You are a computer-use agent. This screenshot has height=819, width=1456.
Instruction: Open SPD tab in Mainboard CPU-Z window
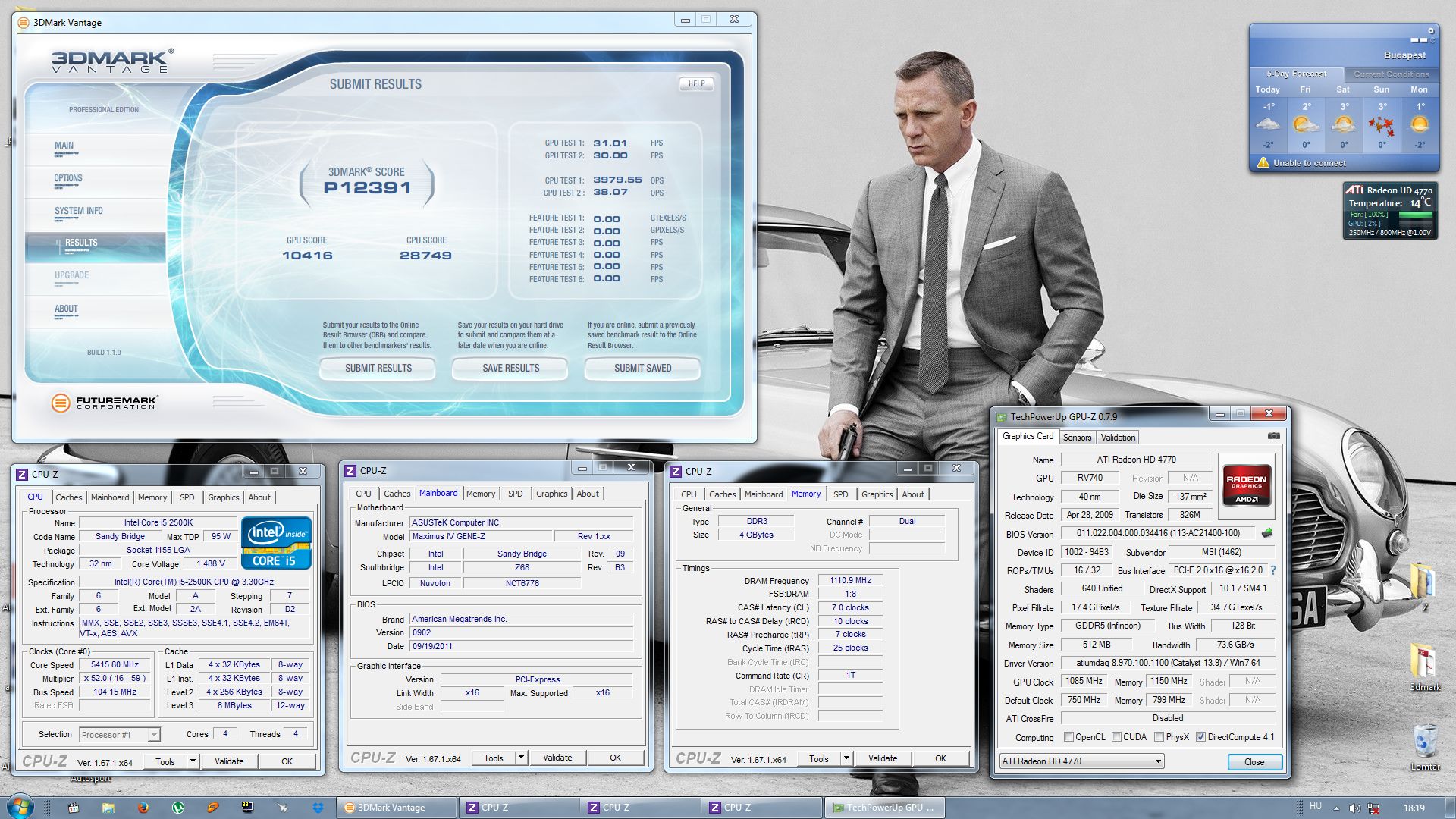click(515, 494)
